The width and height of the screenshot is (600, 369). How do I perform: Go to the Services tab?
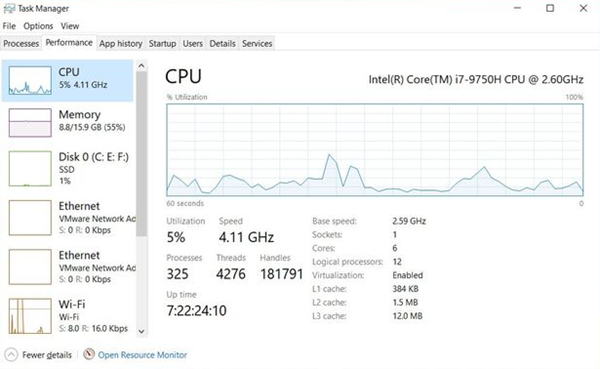point(257,44)
